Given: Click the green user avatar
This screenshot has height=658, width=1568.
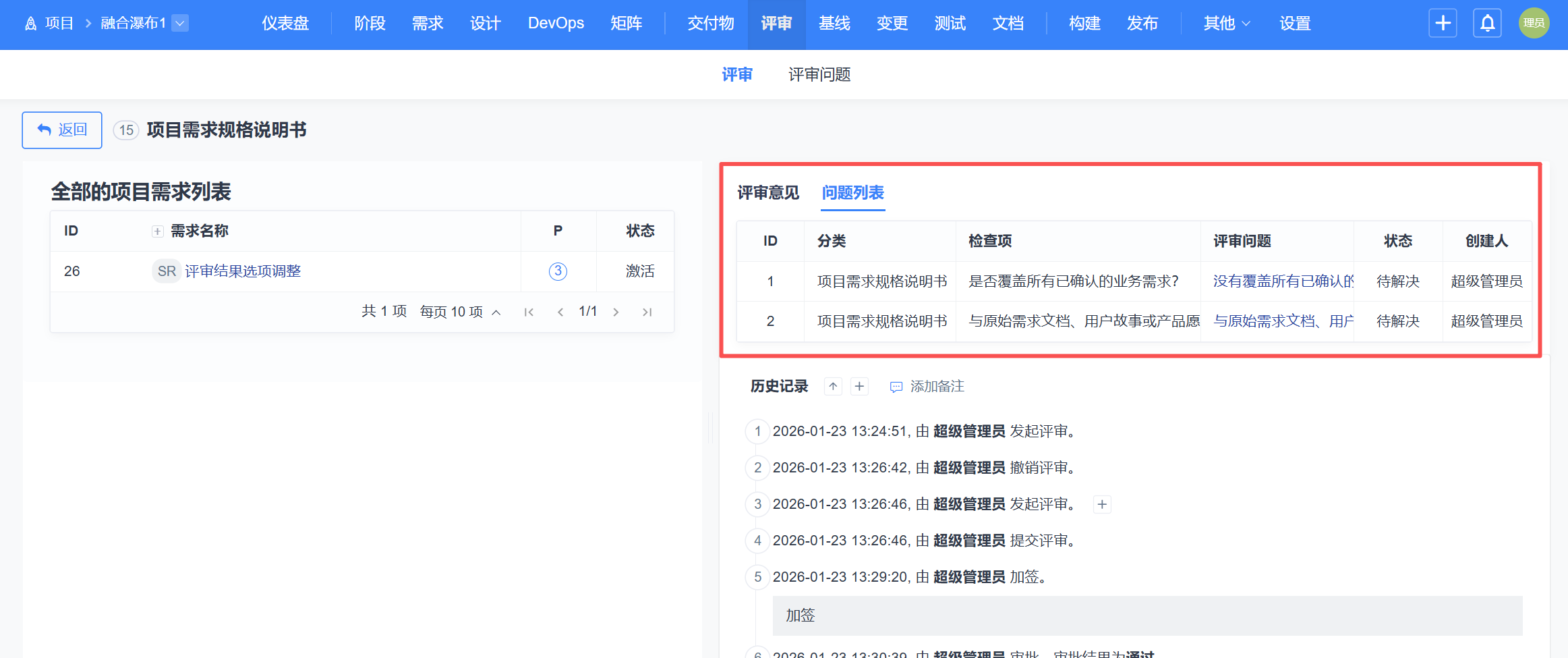Looking at the screenshot, I should point(1534,24).
